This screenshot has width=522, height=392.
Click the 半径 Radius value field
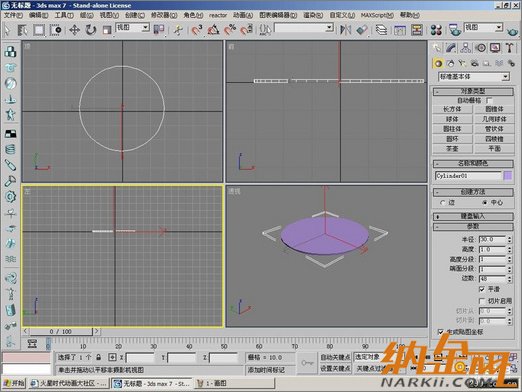point(493,239)
